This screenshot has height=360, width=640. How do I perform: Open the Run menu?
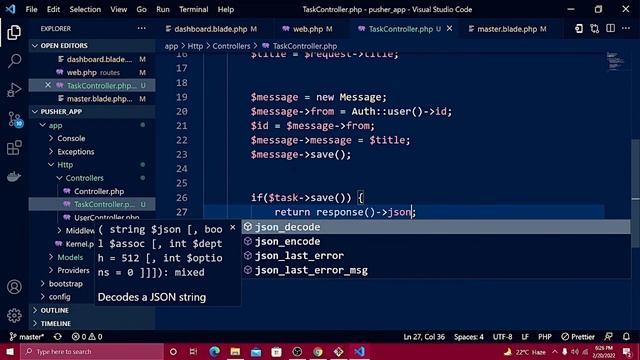tap(162, 9)
